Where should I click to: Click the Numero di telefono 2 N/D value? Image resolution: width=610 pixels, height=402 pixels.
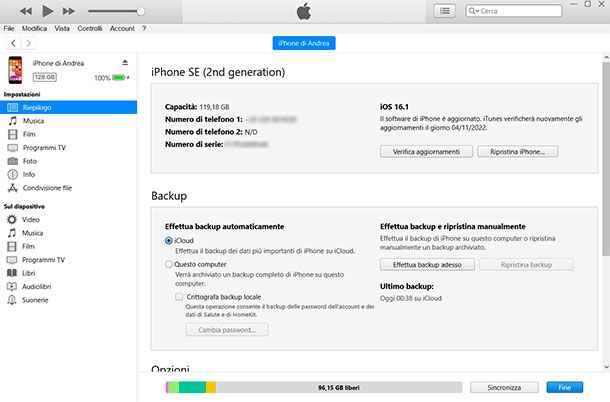(x=251, y=132)
